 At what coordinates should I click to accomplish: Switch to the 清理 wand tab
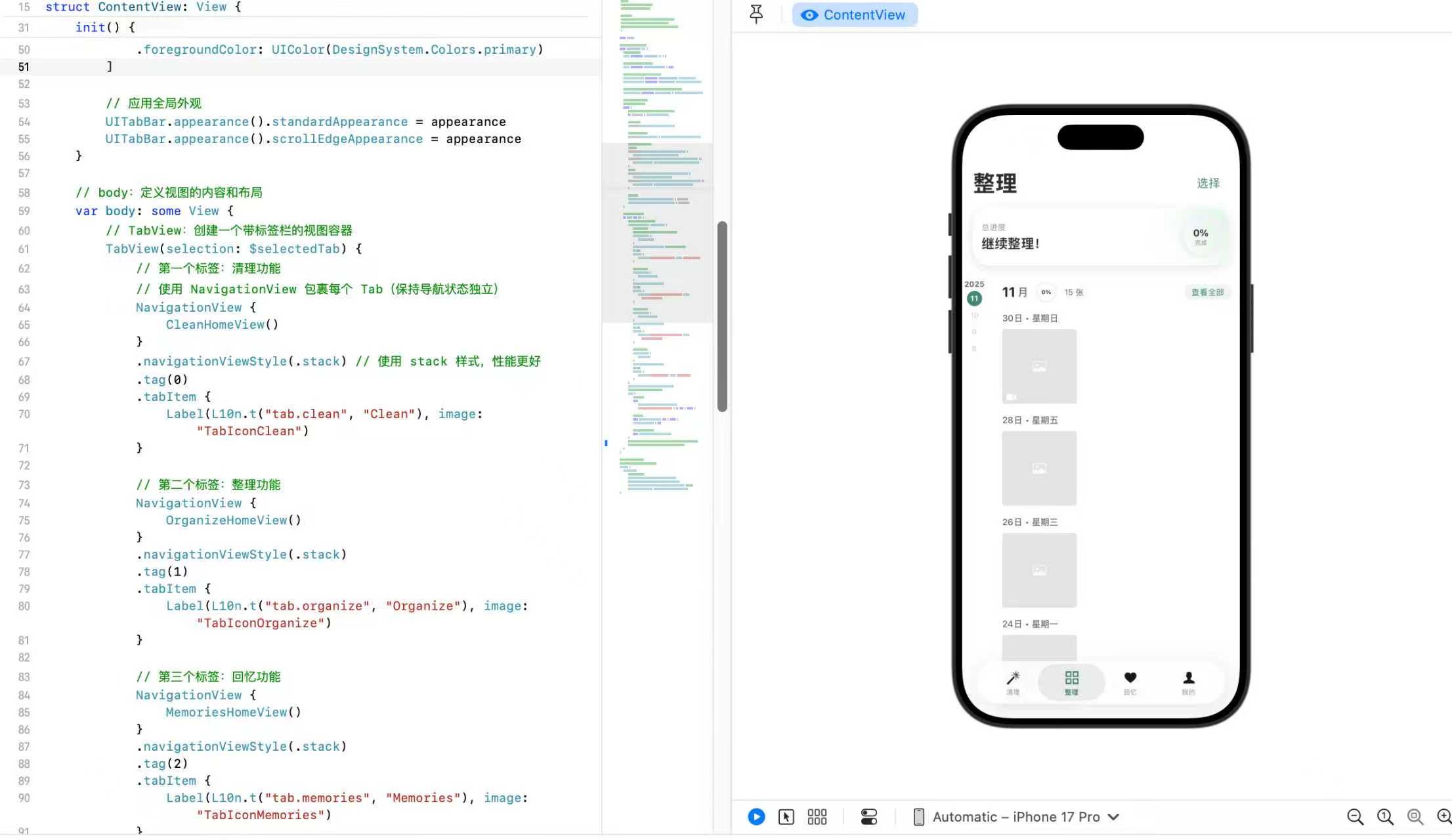pos(1013,682)
